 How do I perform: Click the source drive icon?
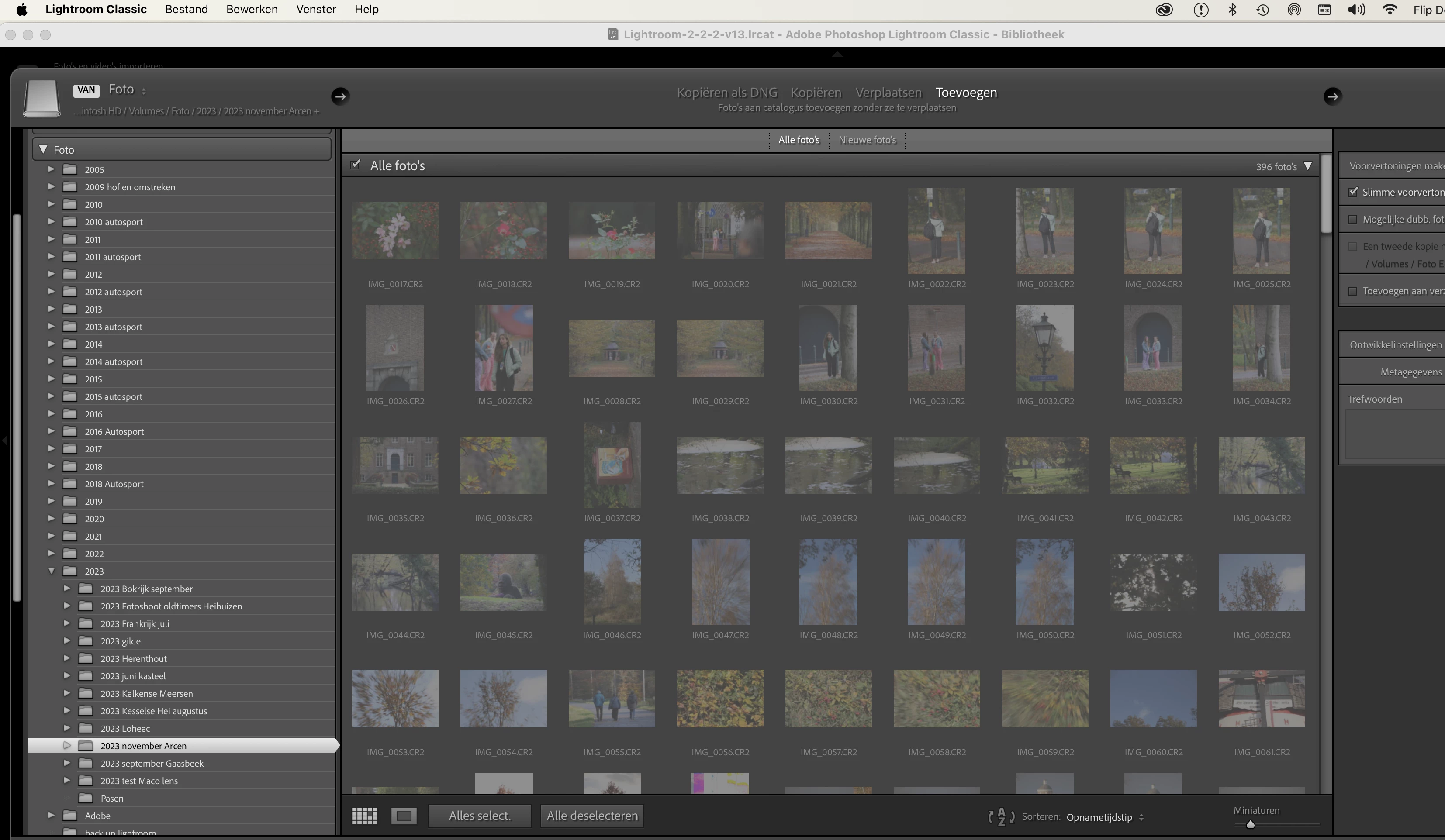click(42, 99)
